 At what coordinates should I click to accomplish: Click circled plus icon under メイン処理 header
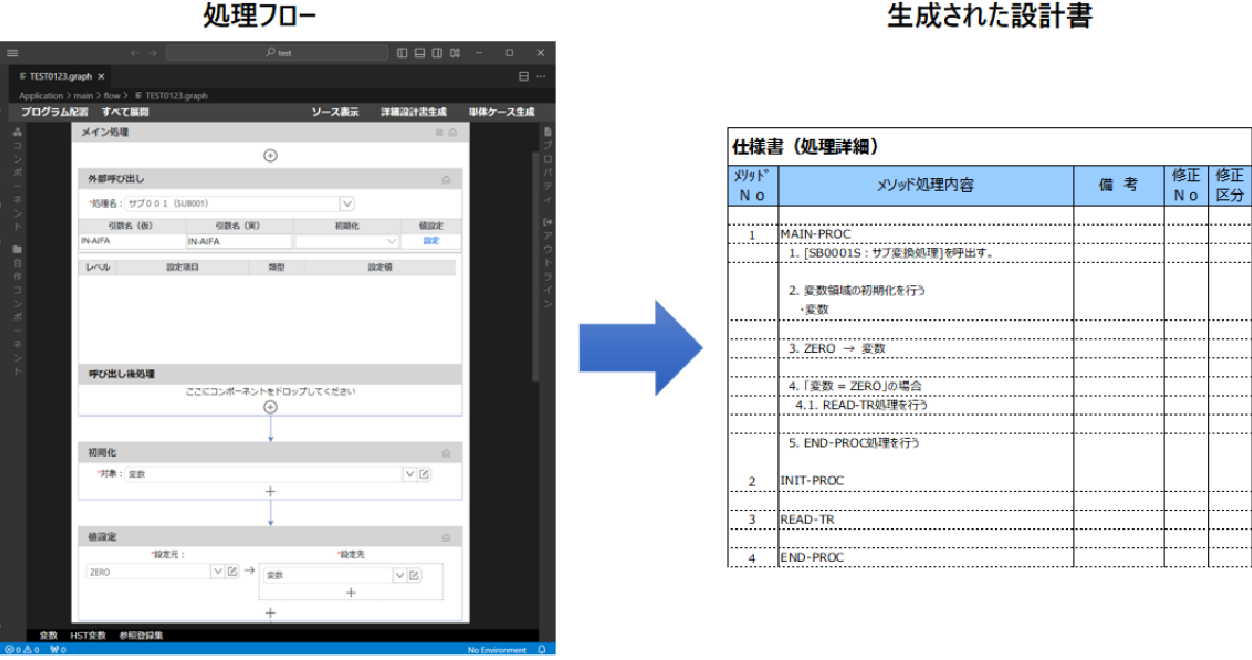coord(270,155)
